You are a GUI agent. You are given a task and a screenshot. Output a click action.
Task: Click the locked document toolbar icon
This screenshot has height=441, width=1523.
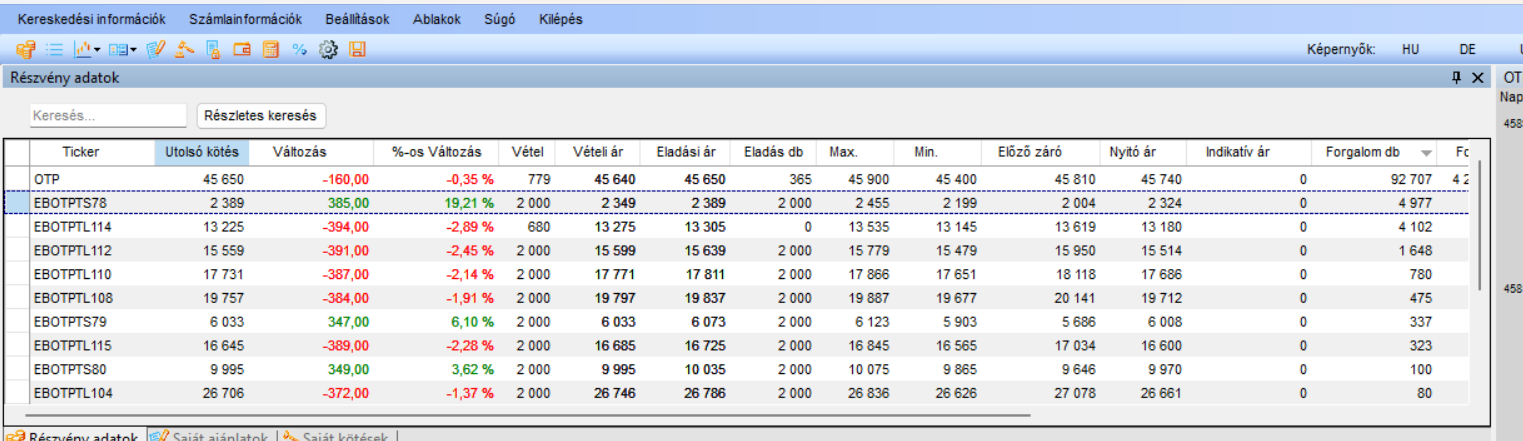(x=213, y=49)
